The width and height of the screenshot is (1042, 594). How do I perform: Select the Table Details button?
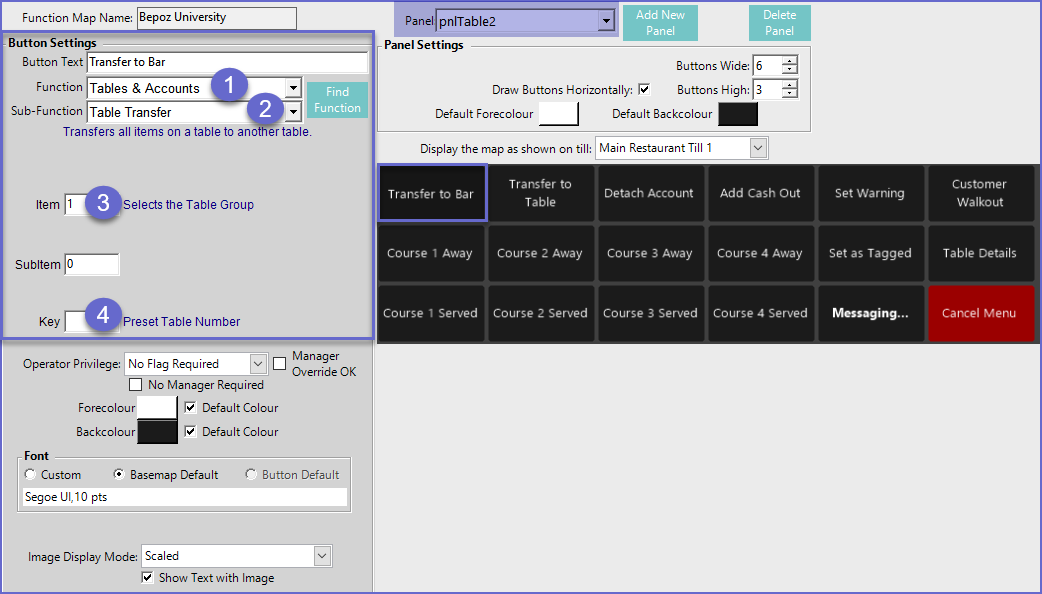coord(980,253)
